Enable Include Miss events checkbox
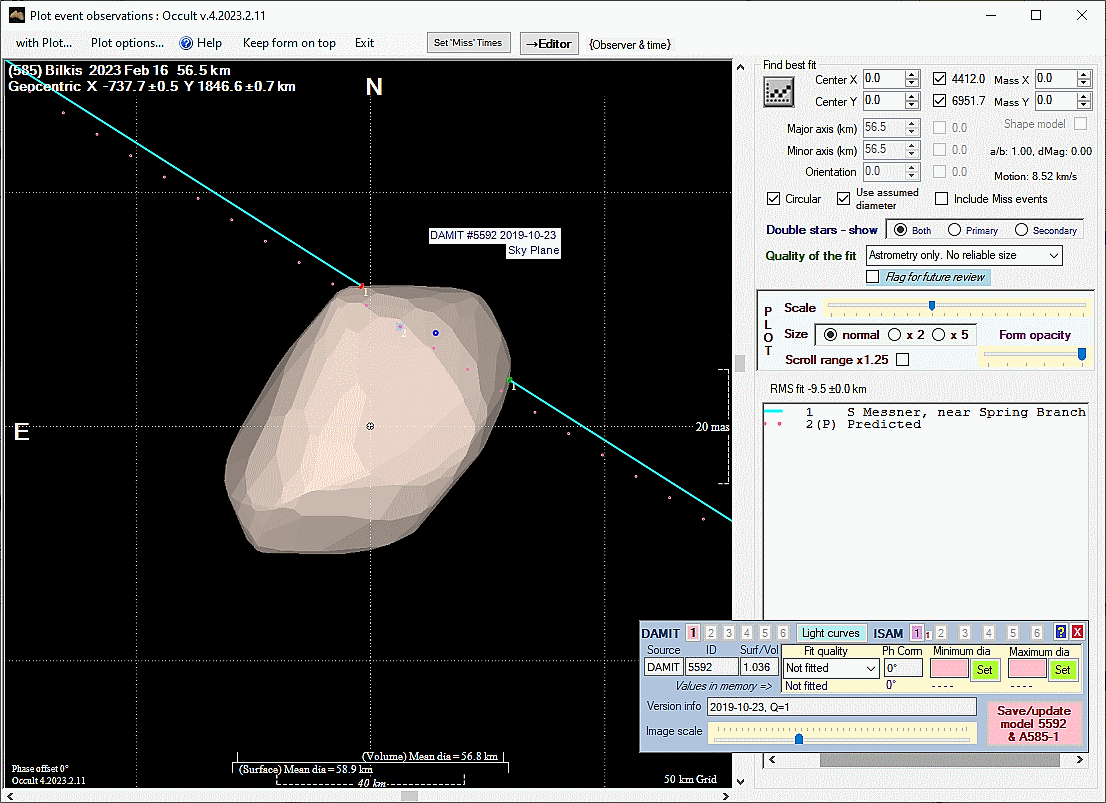 [x=942, y=199]
